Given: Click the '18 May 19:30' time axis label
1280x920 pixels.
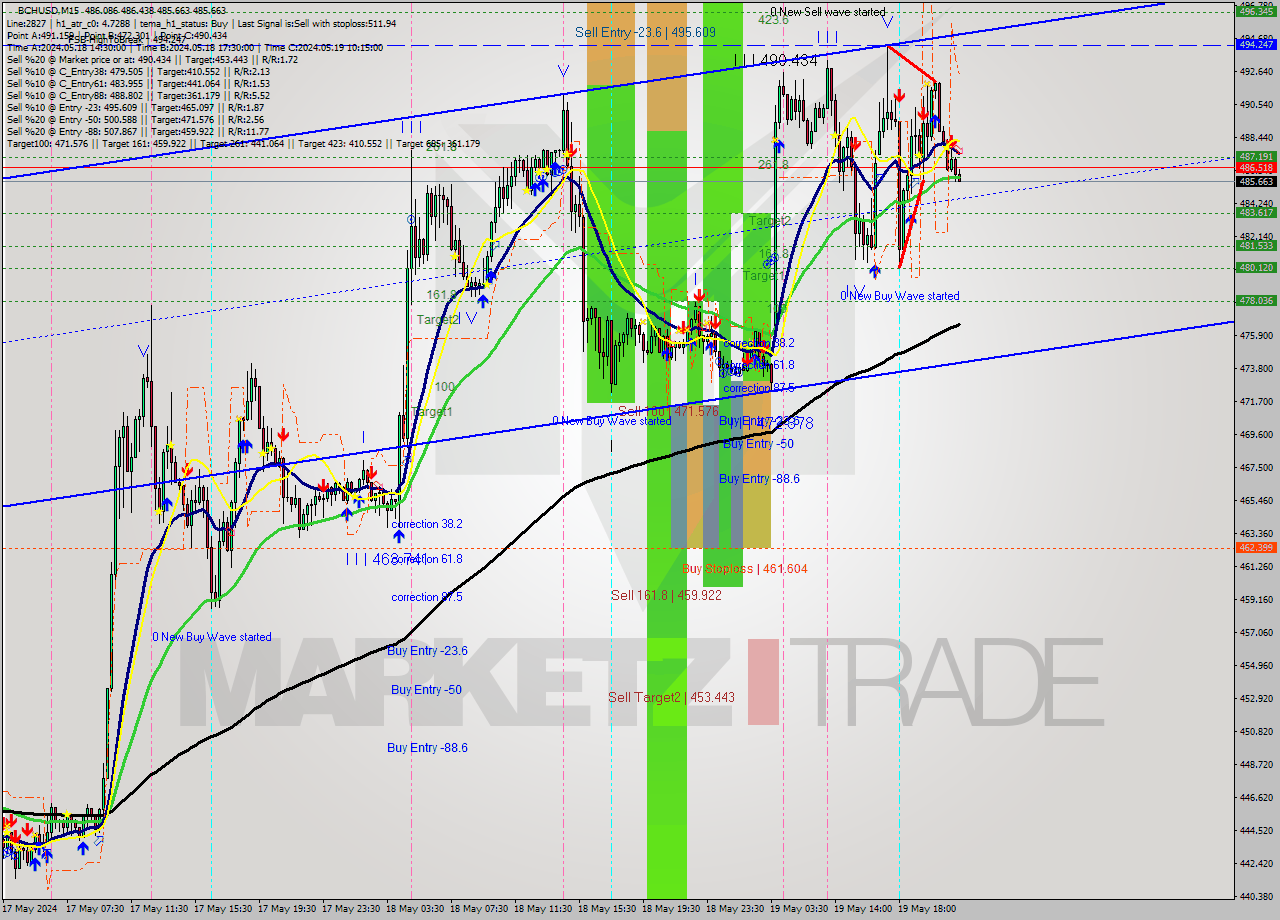Looking at the screenshot, I should click(672, 909).
